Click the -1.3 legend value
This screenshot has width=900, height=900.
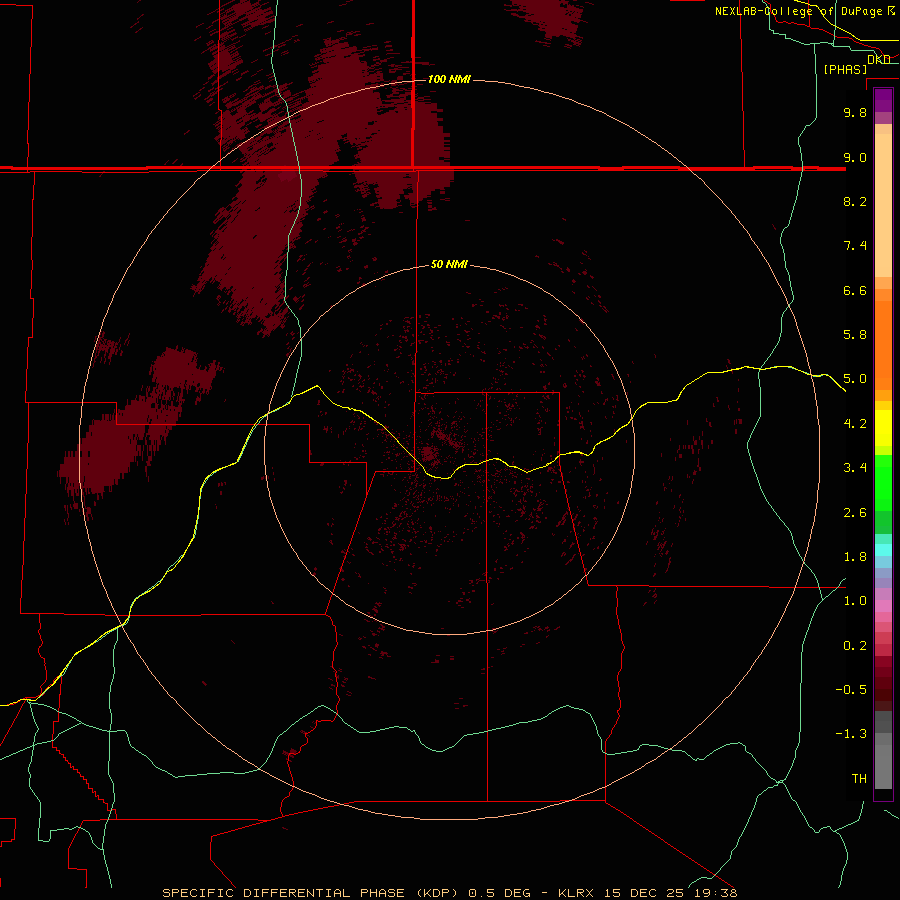(x=851, y=734)
